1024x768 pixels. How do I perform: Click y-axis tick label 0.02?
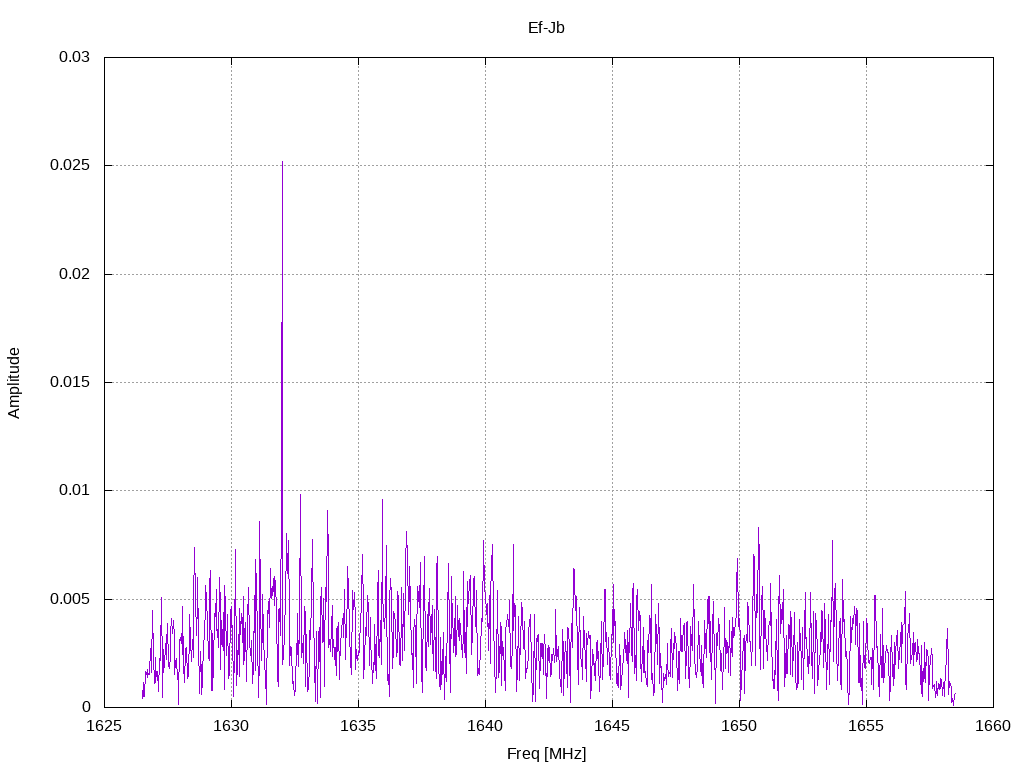coord(74,274)
